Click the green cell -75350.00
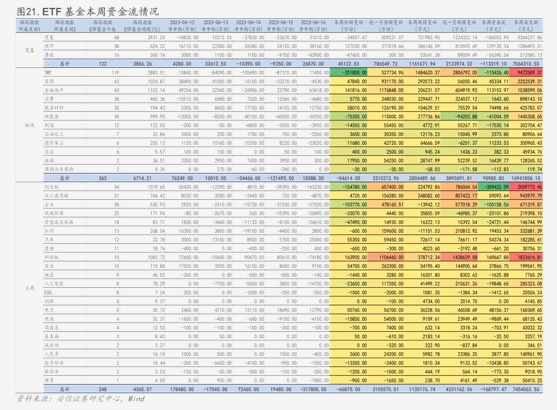 click(x=348, y=117)
